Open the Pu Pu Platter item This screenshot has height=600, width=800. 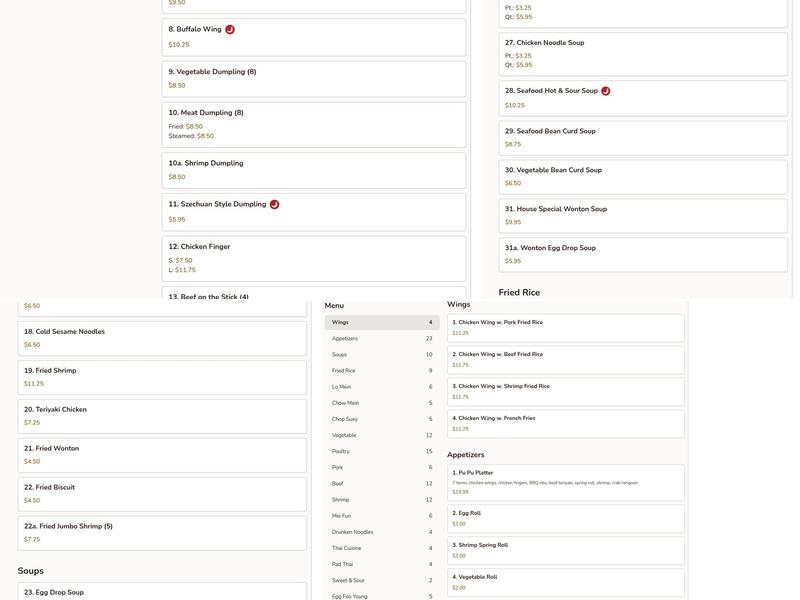pos(566,482)
